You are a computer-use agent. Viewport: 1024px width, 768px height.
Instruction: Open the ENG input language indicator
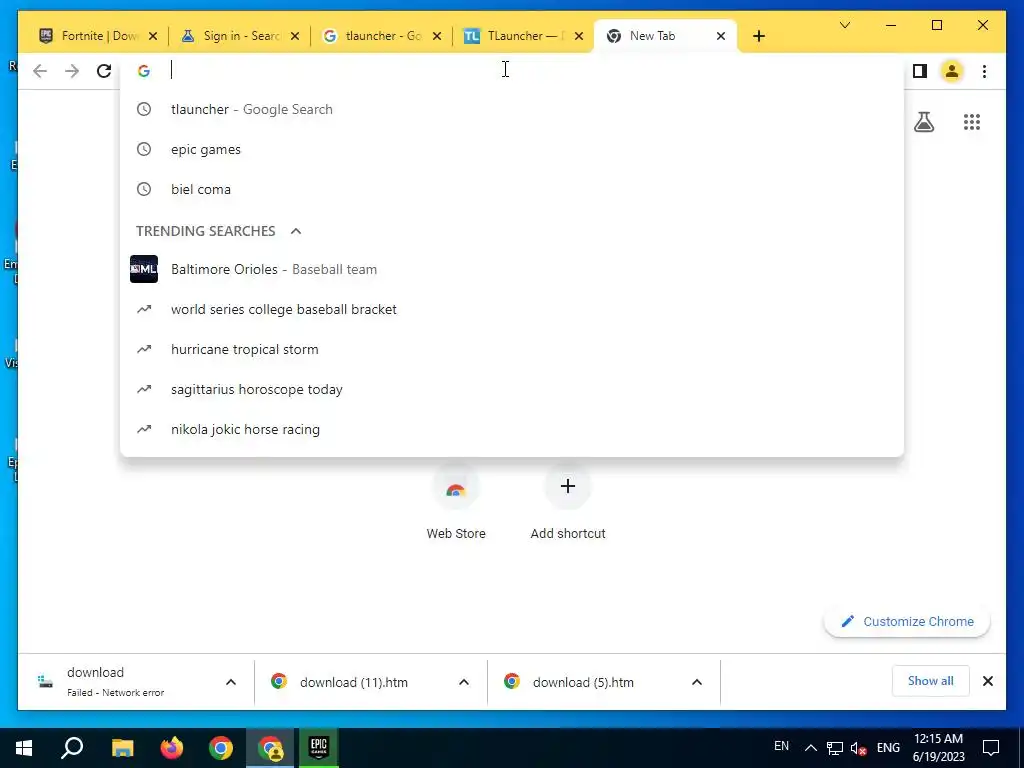(888, 748)
